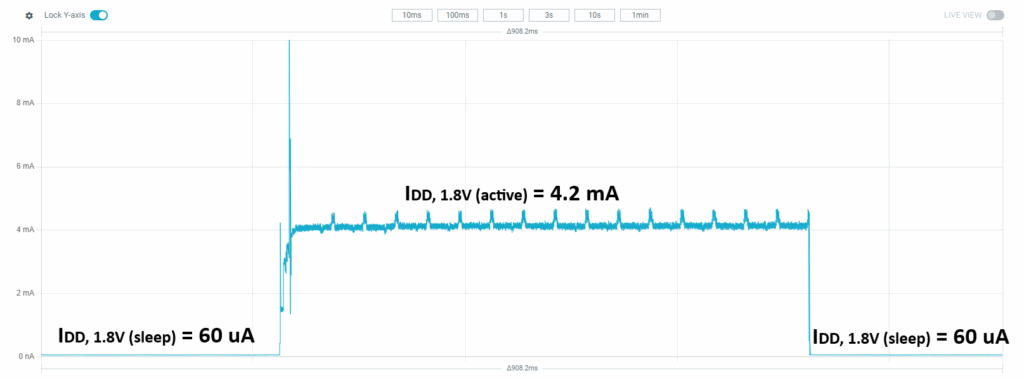Click the bottom Δ908.2ms time span label

tap(522, 368)
